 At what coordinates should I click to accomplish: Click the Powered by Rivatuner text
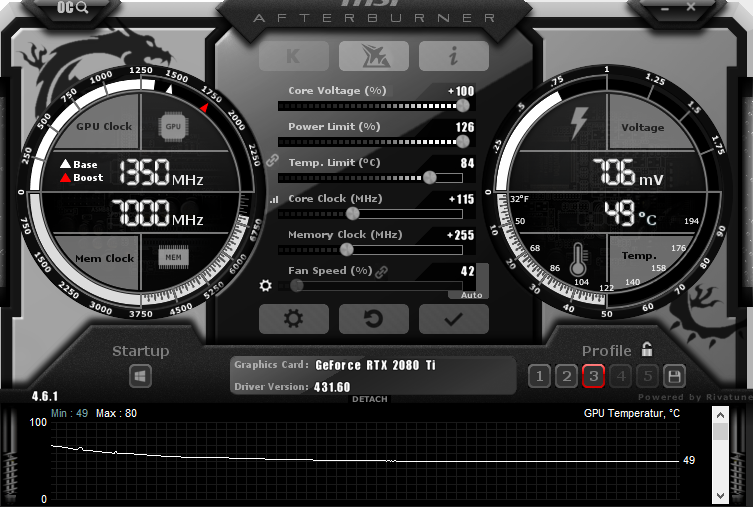coord(695,397)
